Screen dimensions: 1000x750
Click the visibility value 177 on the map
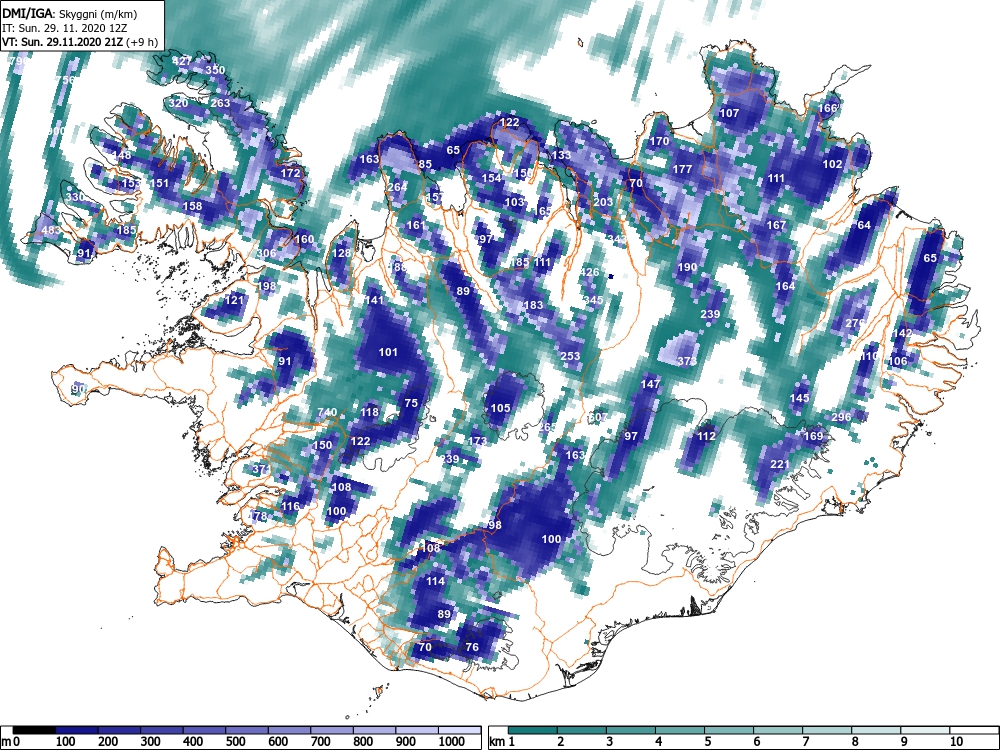point(682,169)
